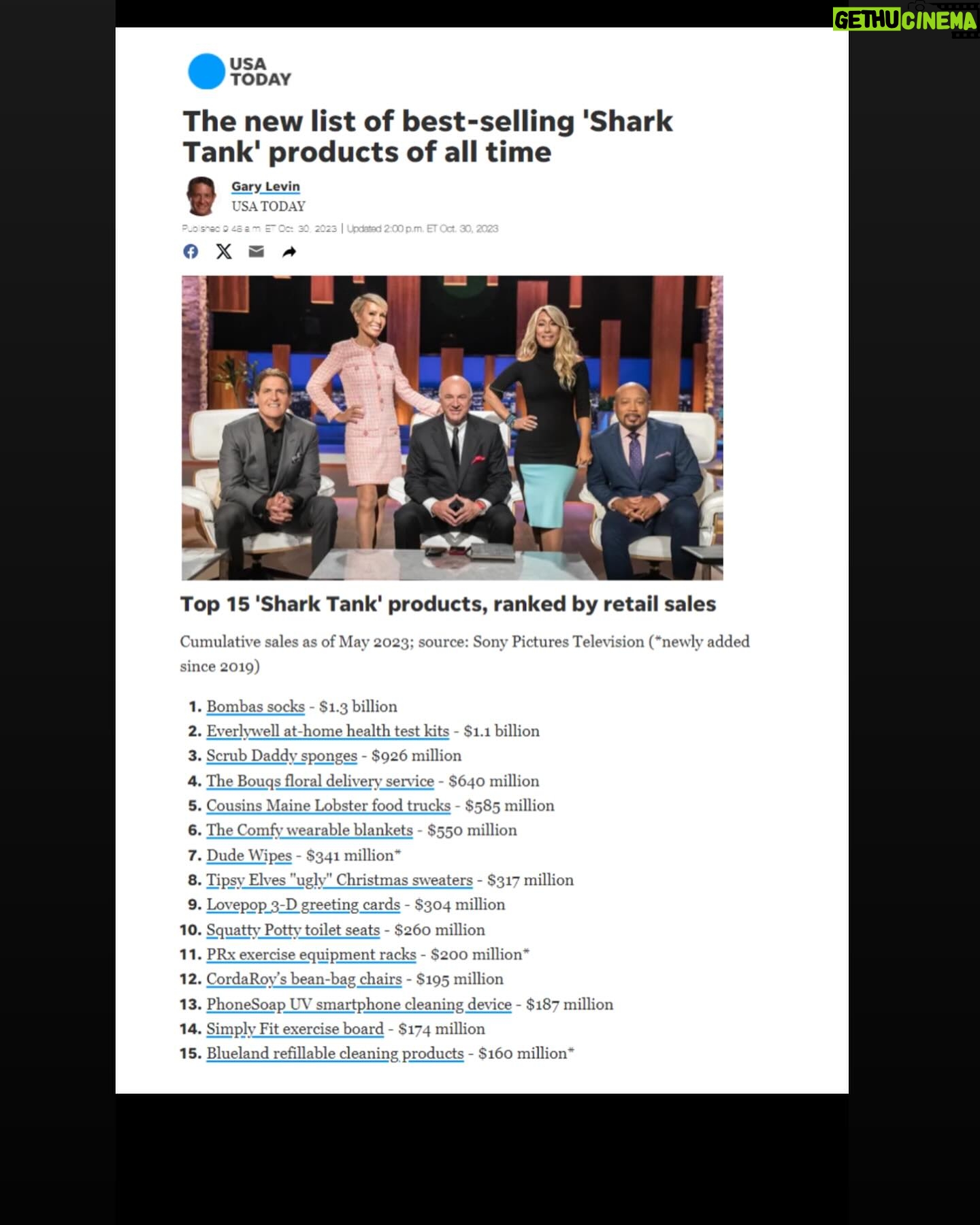The width and height of the screenshot is (980, 1225).
Task: Open The Comfy wearable blankets link
Action: pyautogui.click(x=310, y=830)
